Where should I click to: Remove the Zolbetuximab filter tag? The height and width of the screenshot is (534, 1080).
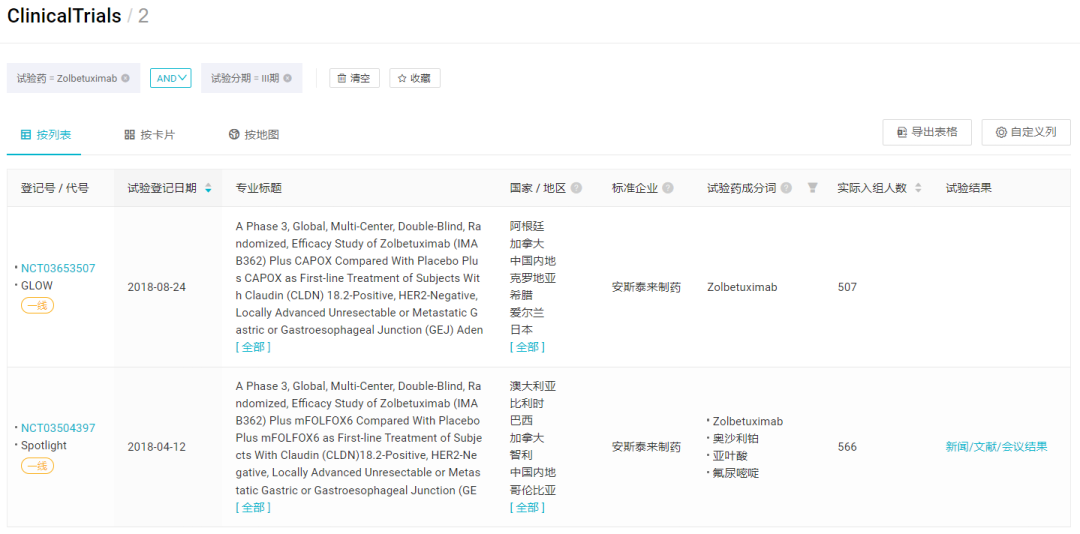(x=125, y=78)
